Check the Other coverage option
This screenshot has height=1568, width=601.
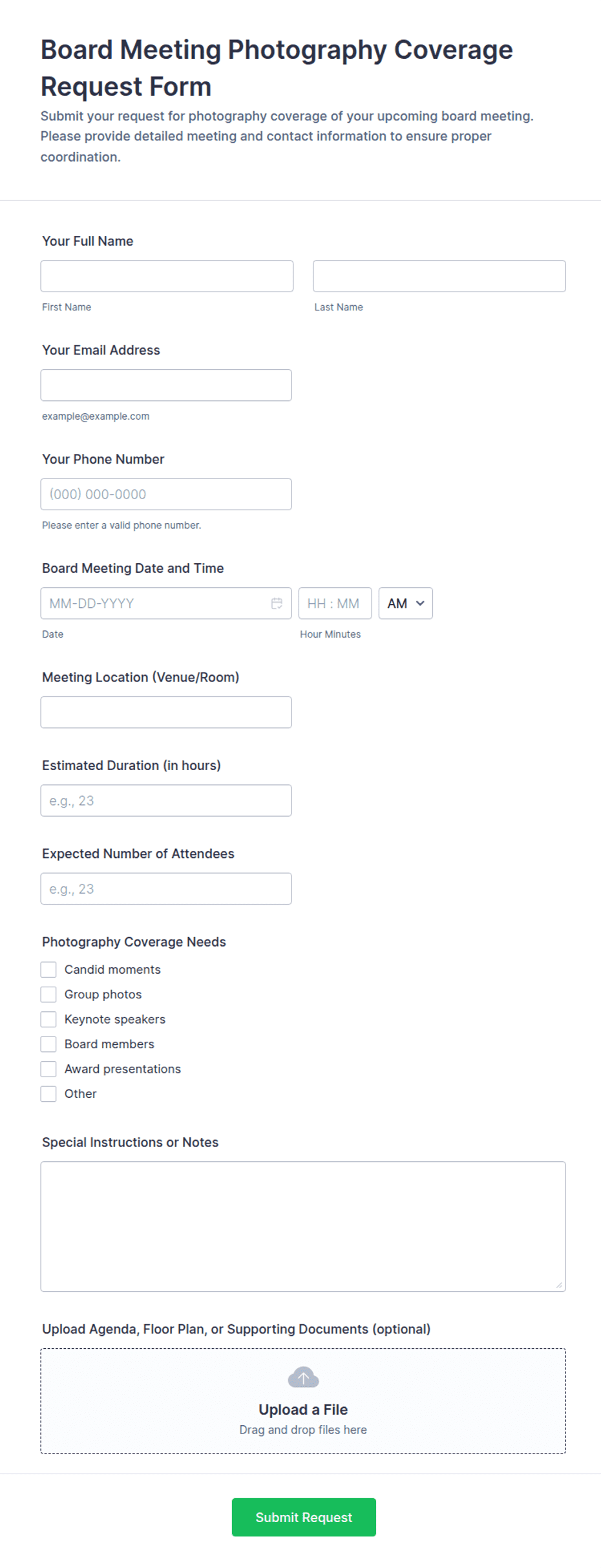tap(48, 1093)
